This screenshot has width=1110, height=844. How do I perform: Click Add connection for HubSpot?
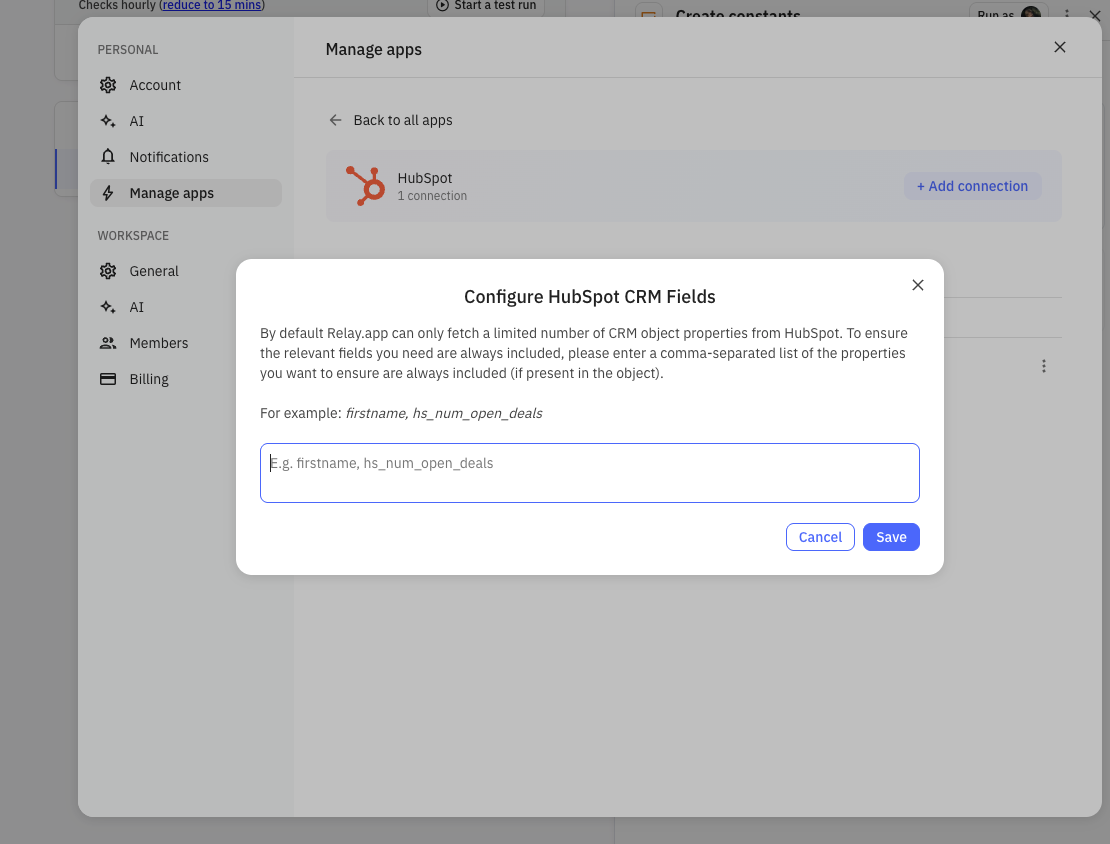pyautogui.click(x=972, y=186)
